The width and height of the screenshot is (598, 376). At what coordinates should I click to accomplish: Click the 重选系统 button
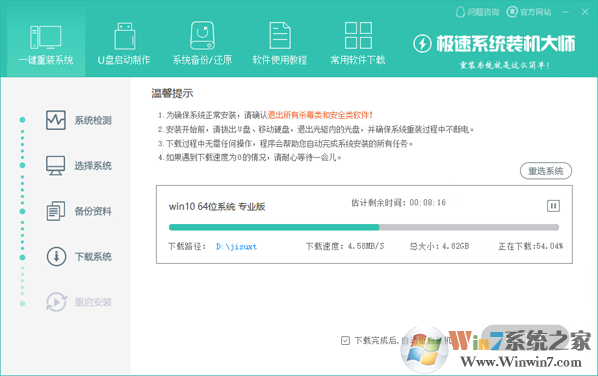546,171
